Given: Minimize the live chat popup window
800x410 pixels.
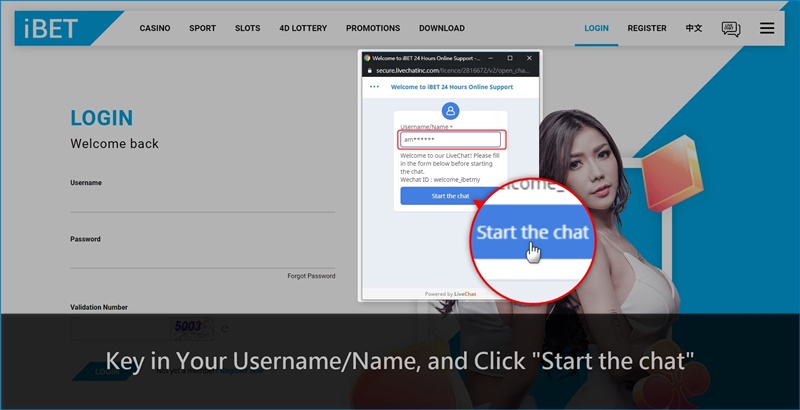Looking at the screenshot, I should [490, 58].
